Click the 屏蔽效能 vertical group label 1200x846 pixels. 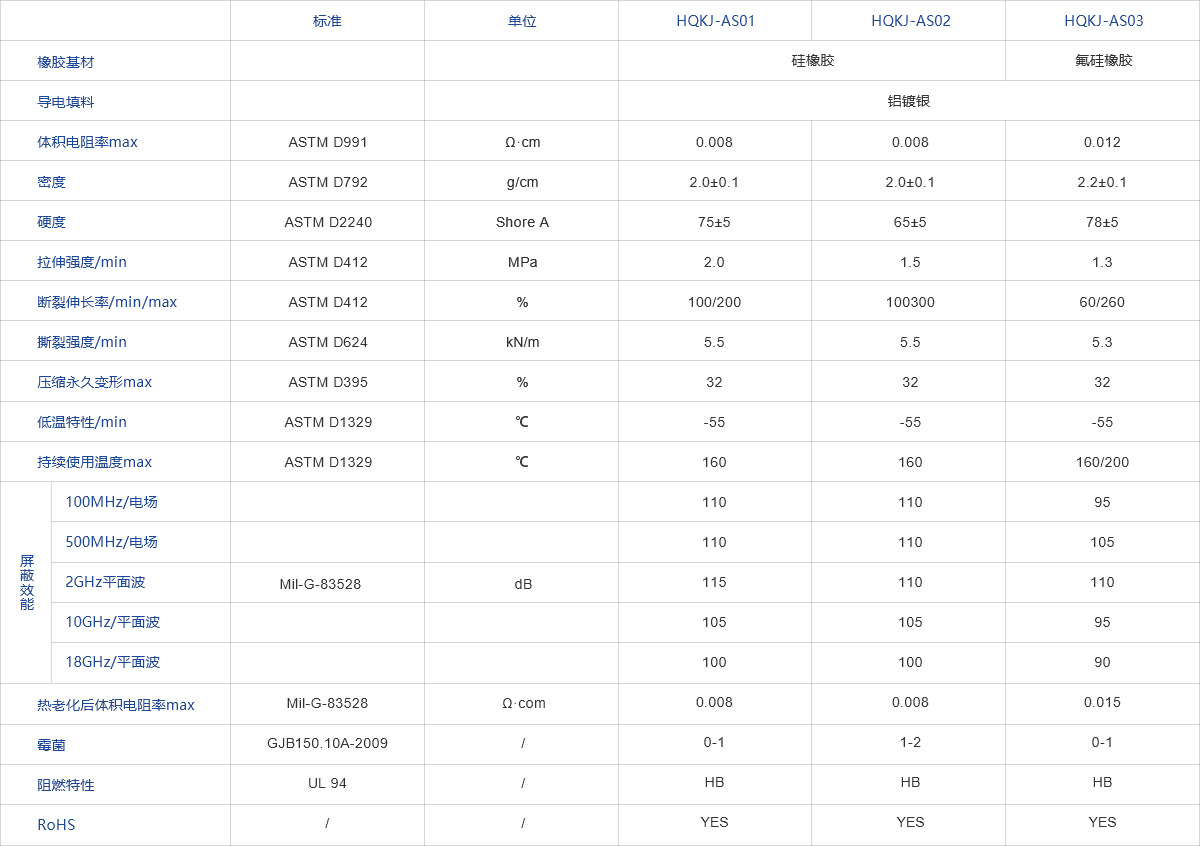coord(27,582)
